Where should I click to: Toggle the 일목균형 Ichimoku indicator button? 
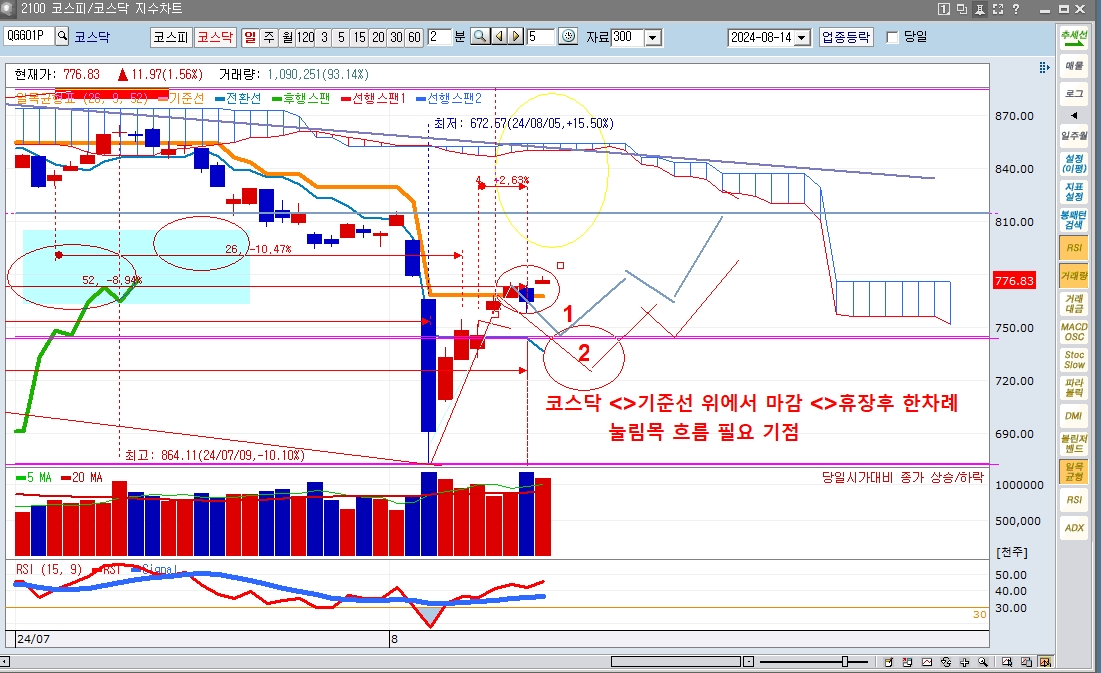(x=1074, y=471)
